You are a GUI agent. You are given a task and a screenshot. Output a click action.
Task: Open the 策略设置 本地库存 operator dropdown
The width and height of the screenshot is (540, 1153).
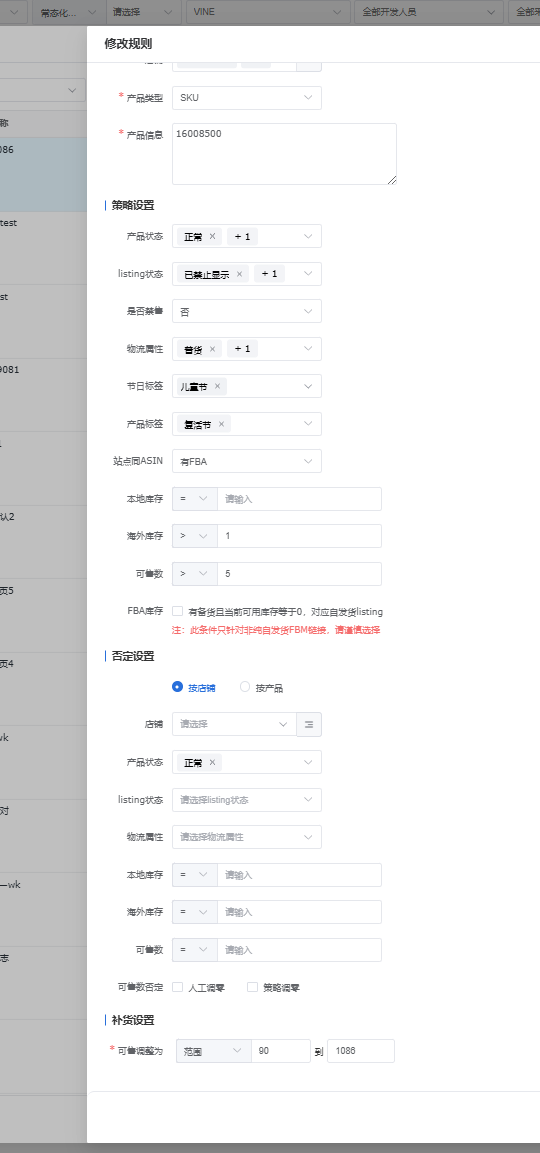point(194,499)
